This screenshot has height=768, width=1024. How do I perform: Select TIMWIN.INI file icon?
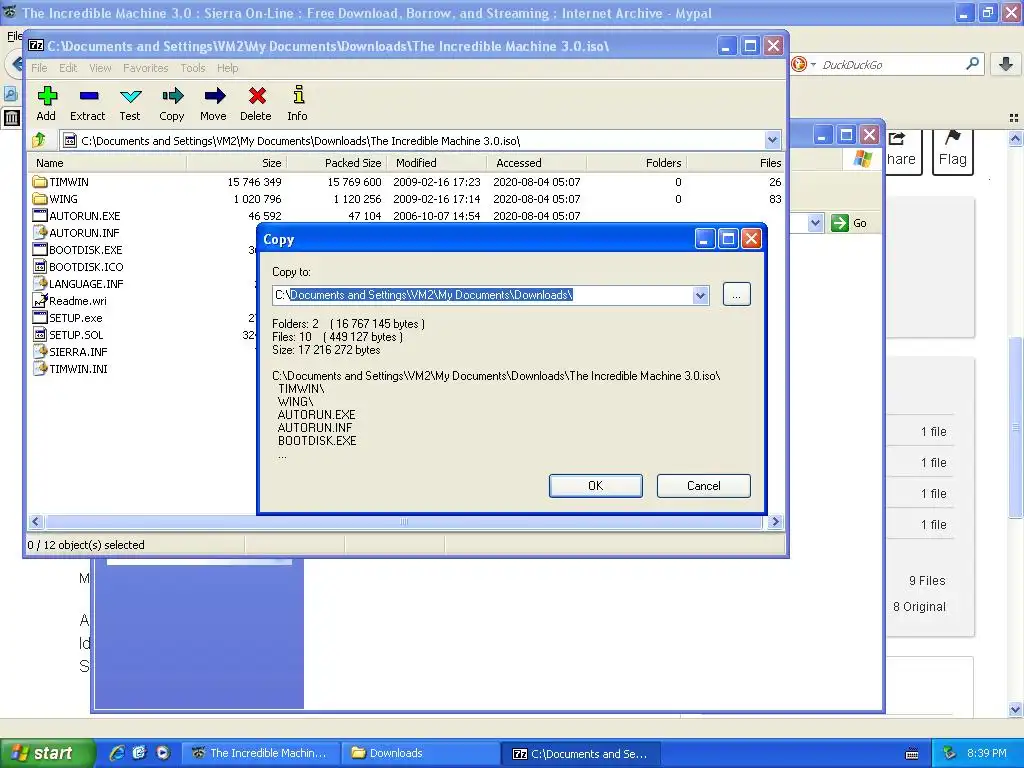[x=40, y=368]
